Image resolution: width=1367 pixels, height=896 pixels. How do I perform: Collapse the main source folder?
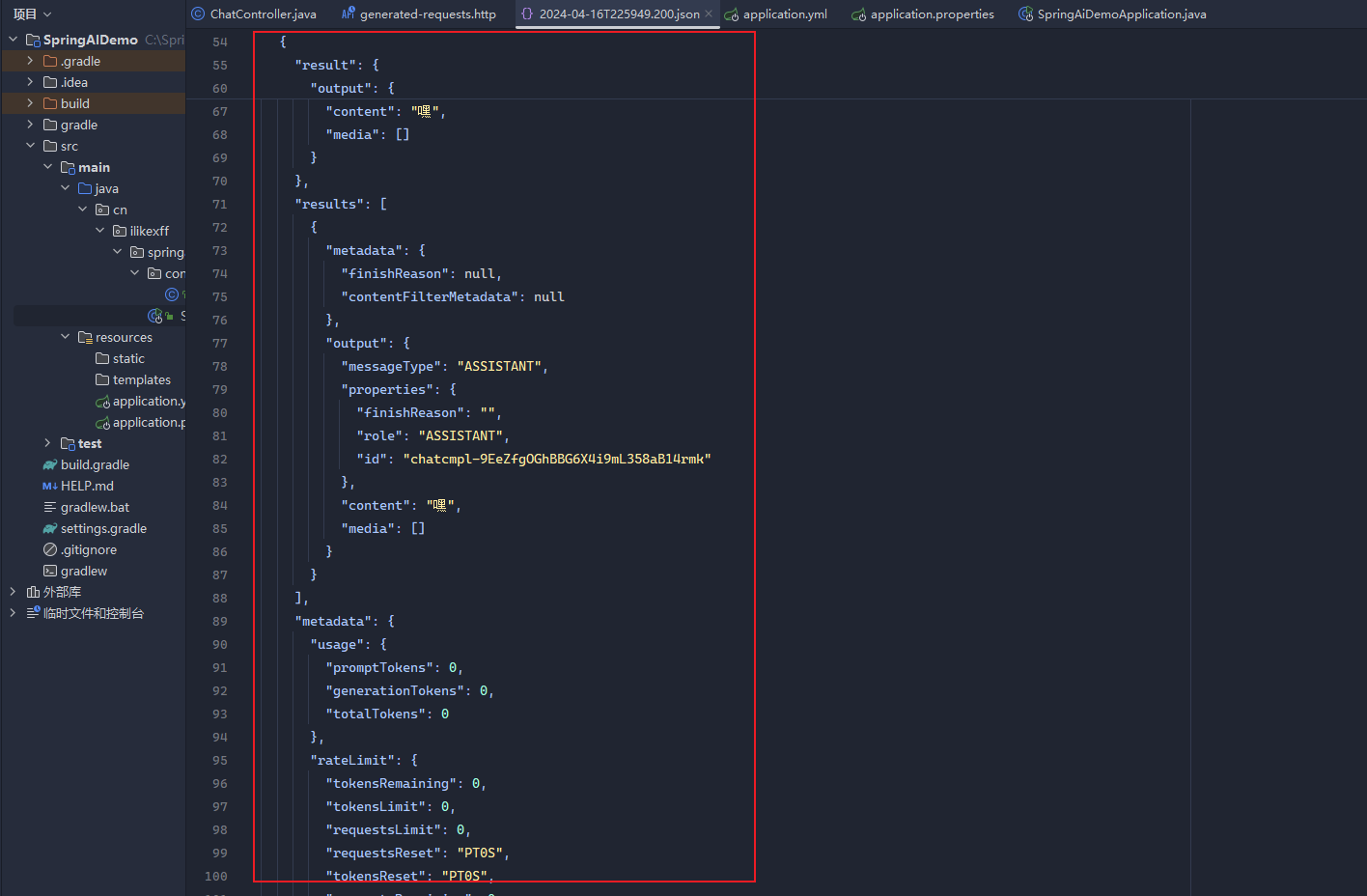(x=47, y=167)
